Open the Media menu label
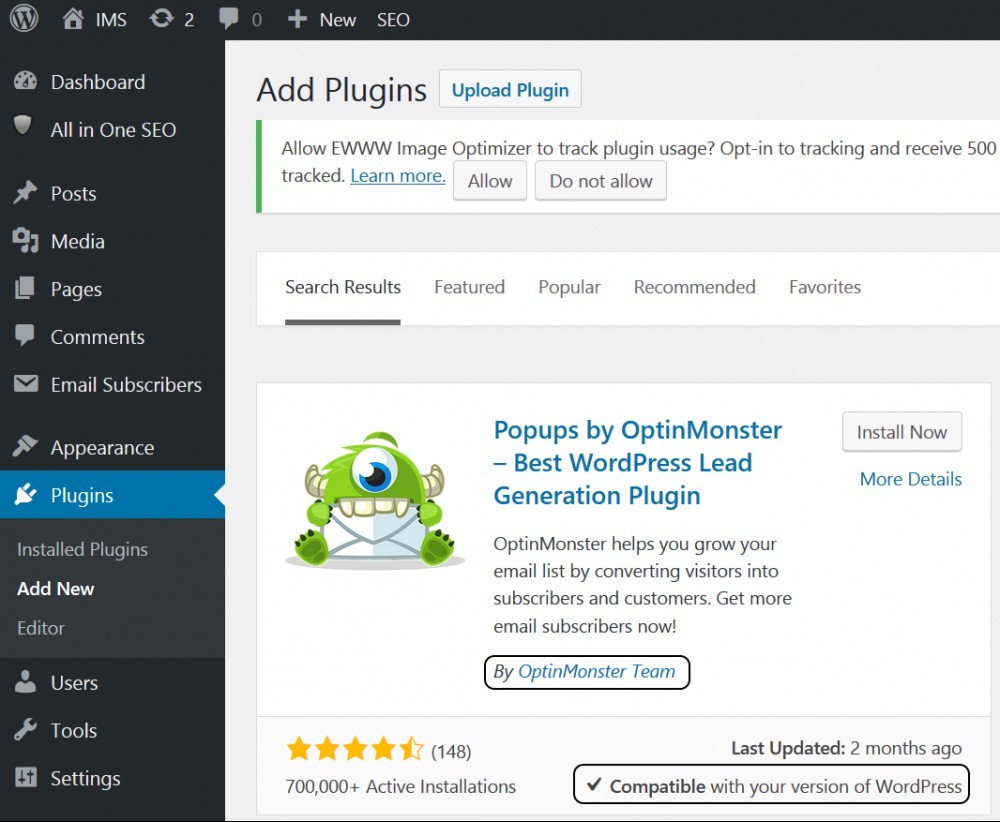The image size is (1000, 822). [x=77, y=241]
